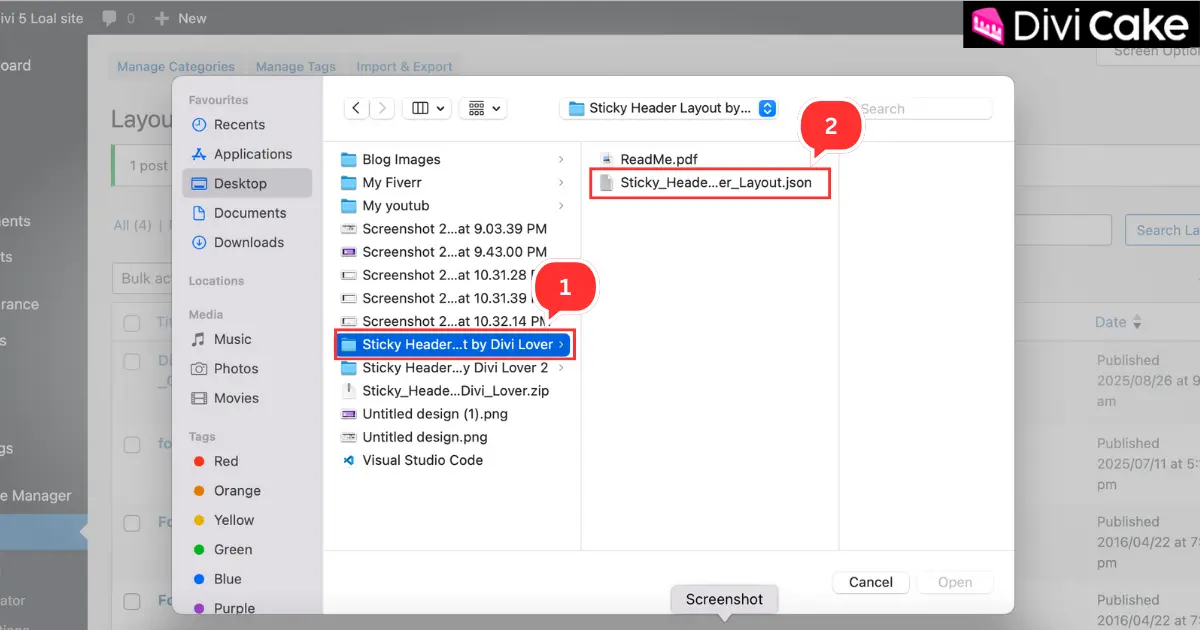Select ReadMe.pdf file
1200x630 pixels.
(x=659, y=159)
